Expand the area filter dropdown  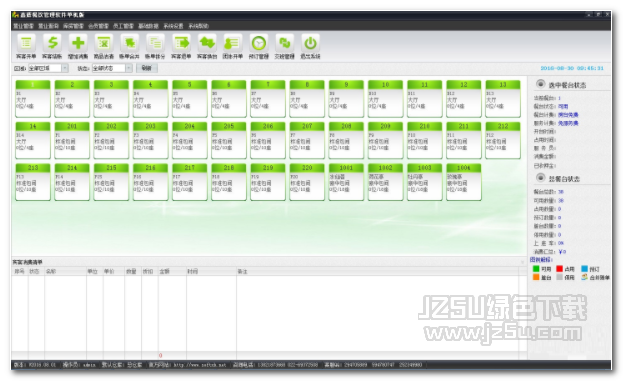point(65,68)
